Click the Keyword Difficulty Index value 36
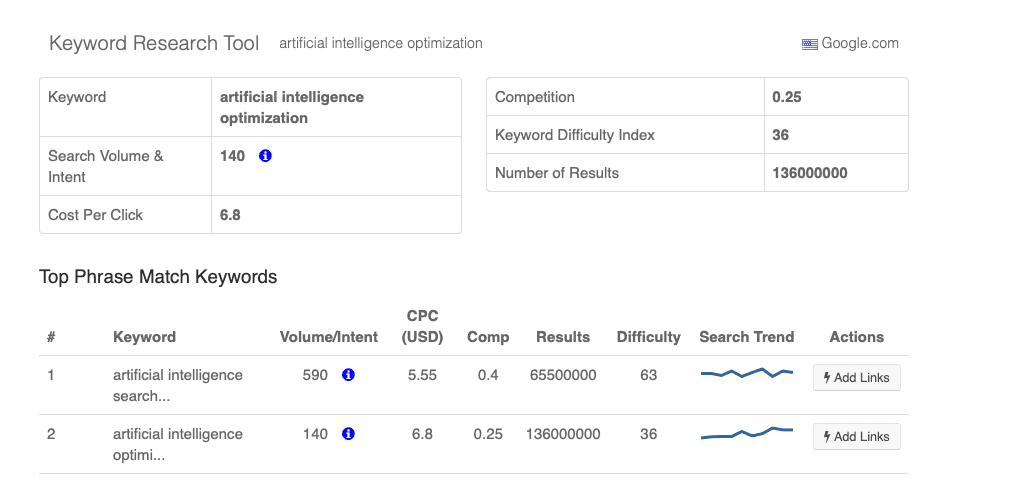This screenshot has width=1013, height=478. [x=781, y=135]
